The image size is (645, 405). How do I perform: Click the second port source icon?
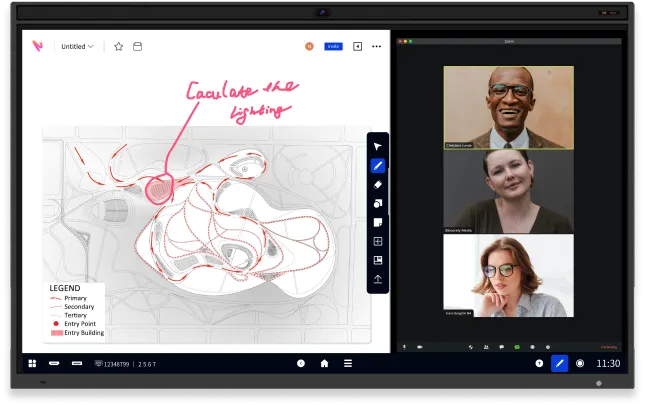[x=77, y=363]
